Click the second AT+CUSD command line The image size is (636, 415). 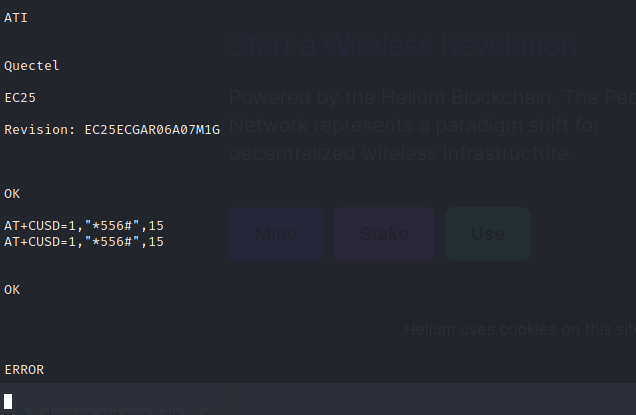pyautogui.click(x=84, y=242)
